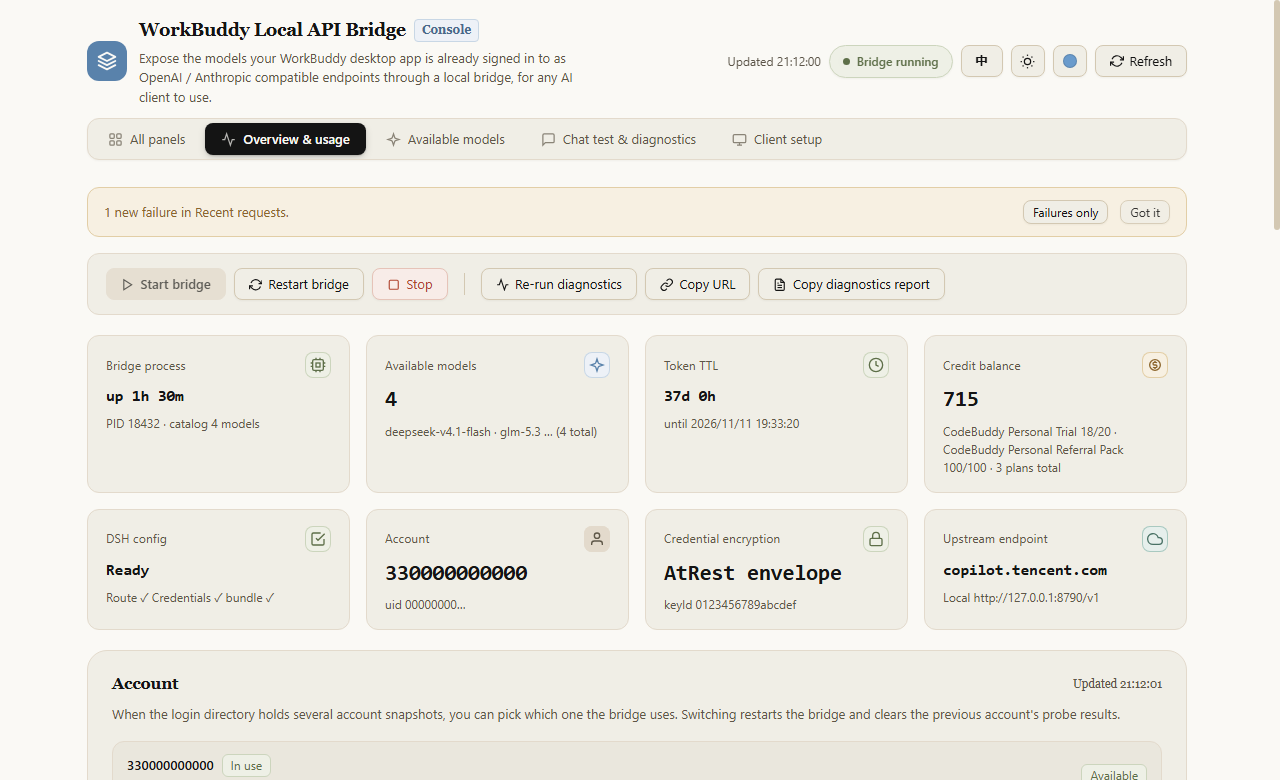Select the Overview & usage tab
This screenshot has width=1280, height=780.
[285, 139]
